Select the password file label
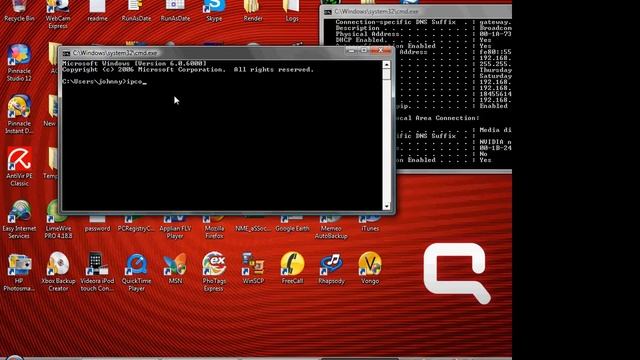 97,229
